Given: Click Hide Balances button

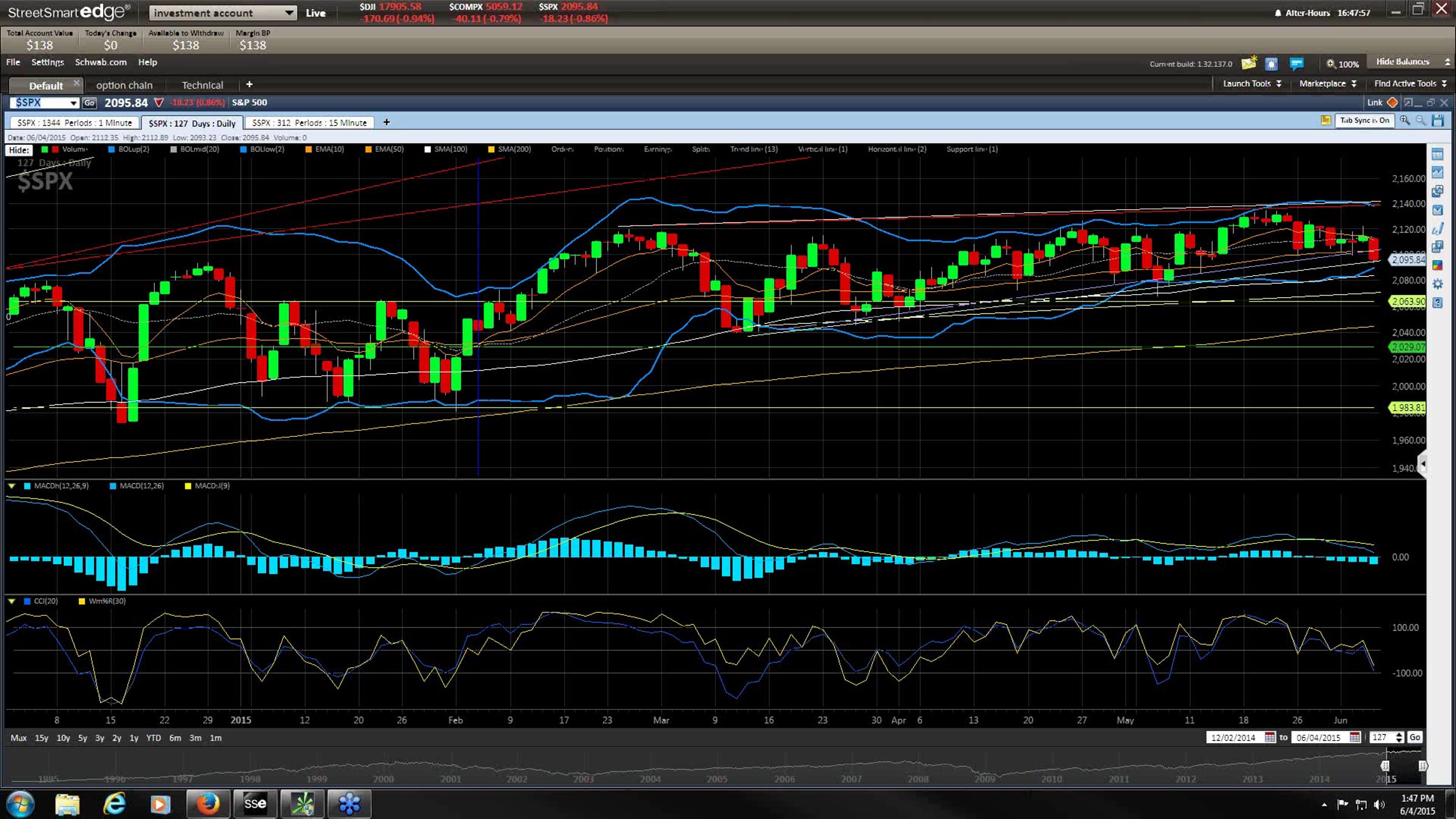Looking at the screenshot, I should [1403, 62].
